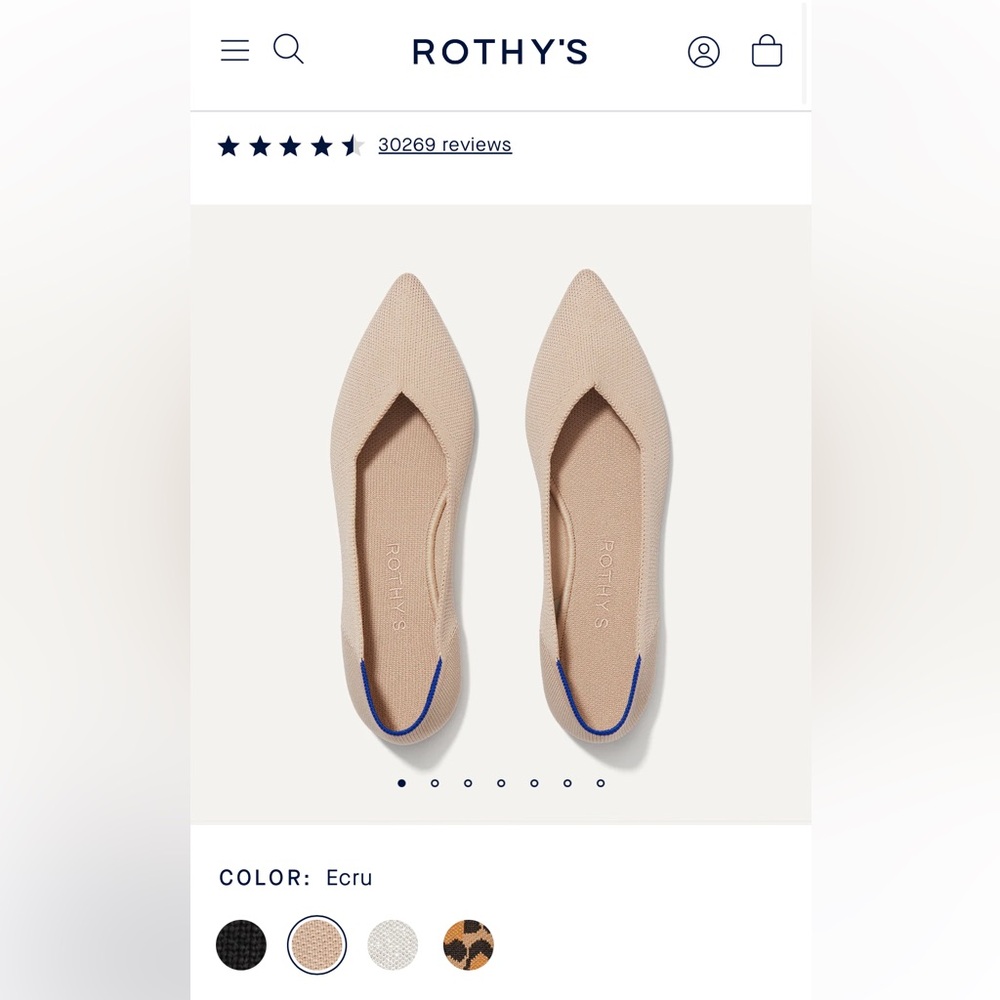Click the first full star rating icon

point(229,145)
